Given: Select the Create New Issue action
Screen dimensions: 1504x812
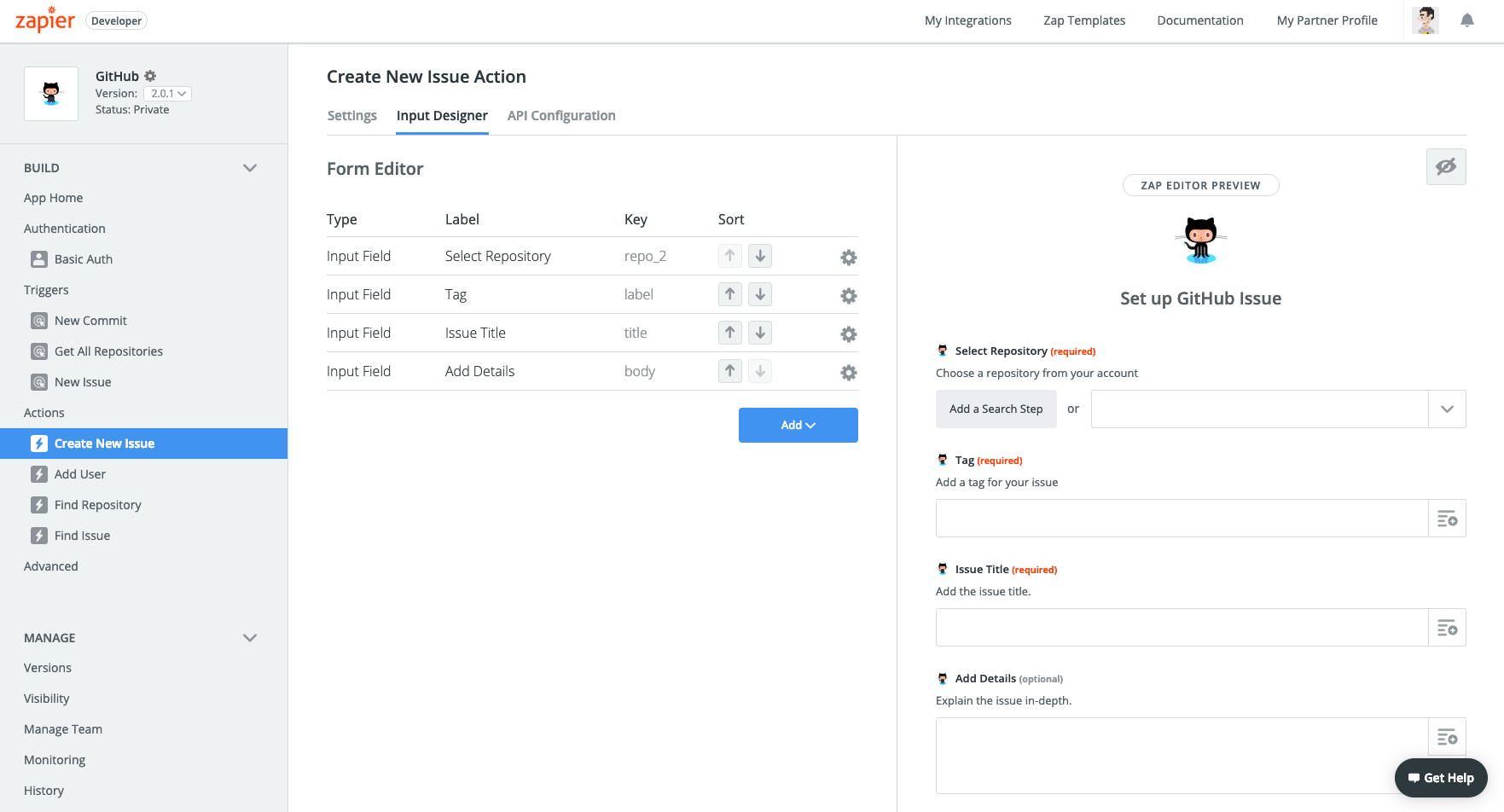Looking at the screenshot, I should click(143, 444).
